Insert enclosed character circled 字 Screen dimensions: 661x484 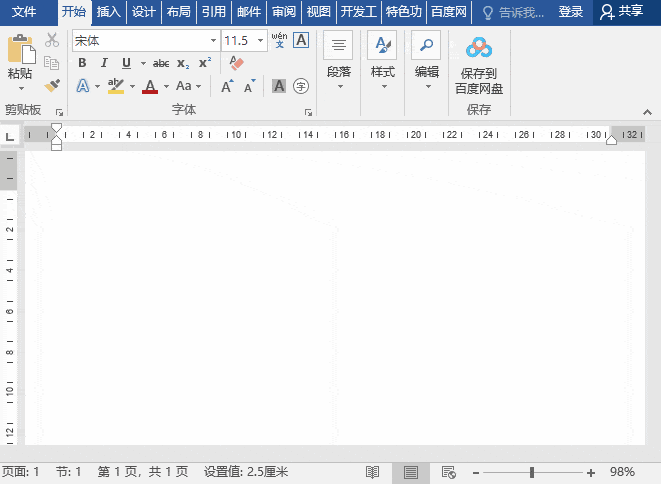(x=301, y=86)
